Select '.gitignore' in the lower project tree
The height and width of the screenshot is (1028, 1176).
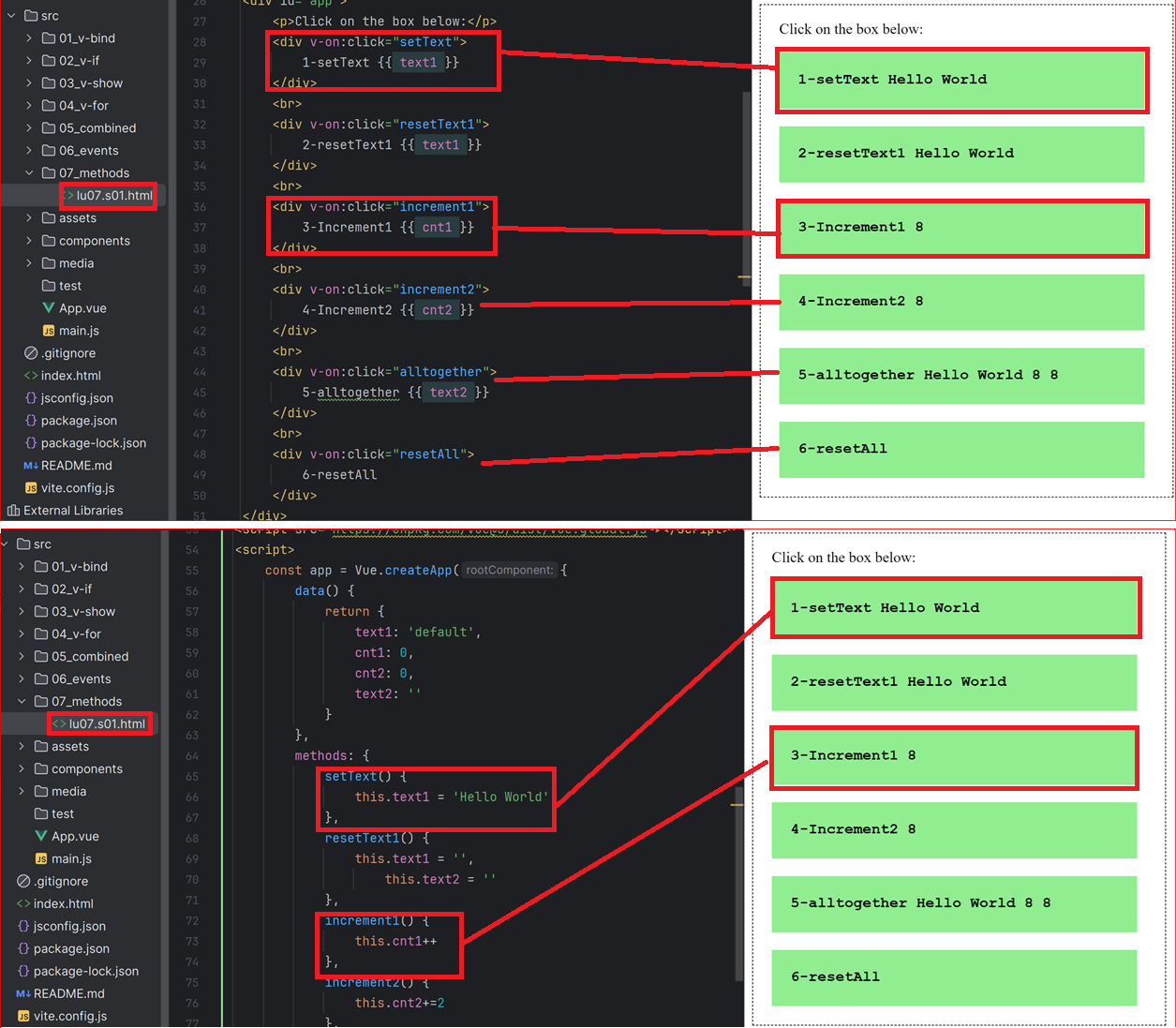pyautogui.click(x=61, y=882)
